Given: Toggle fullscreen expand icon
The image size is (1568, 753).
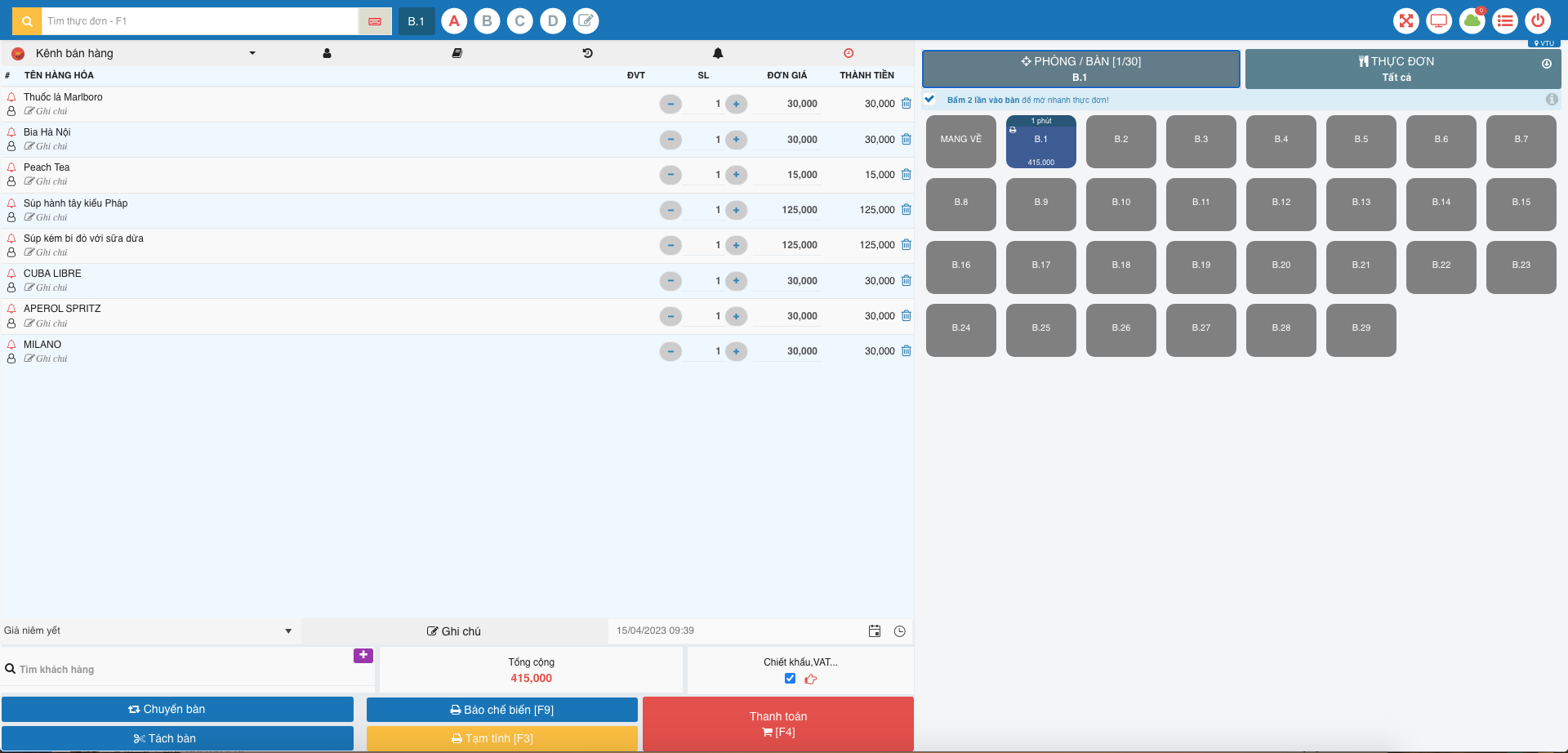Looking at the screenshot, I should [x=1406, y=21].
